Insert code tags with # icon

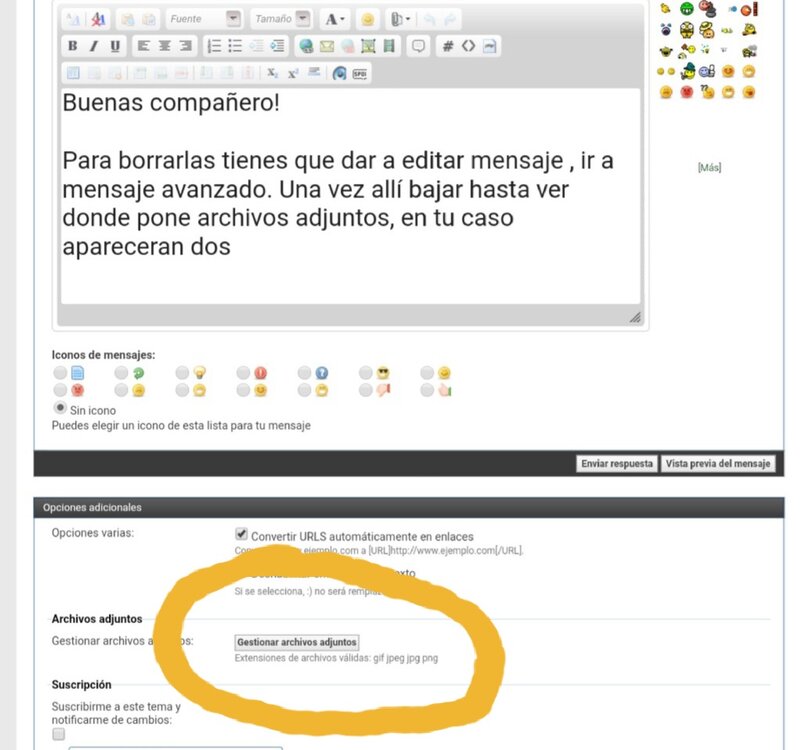click(x=448, y=46)
